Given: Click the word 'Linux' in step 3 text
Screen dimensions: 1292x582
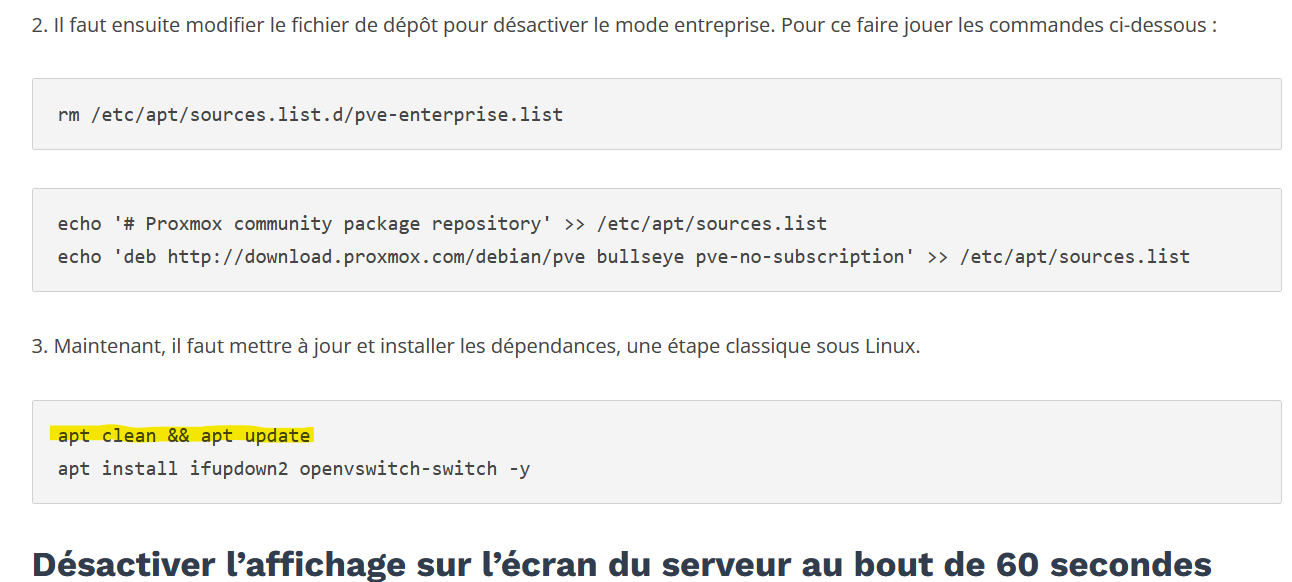Looking at the screenshot, I should 889,347.
